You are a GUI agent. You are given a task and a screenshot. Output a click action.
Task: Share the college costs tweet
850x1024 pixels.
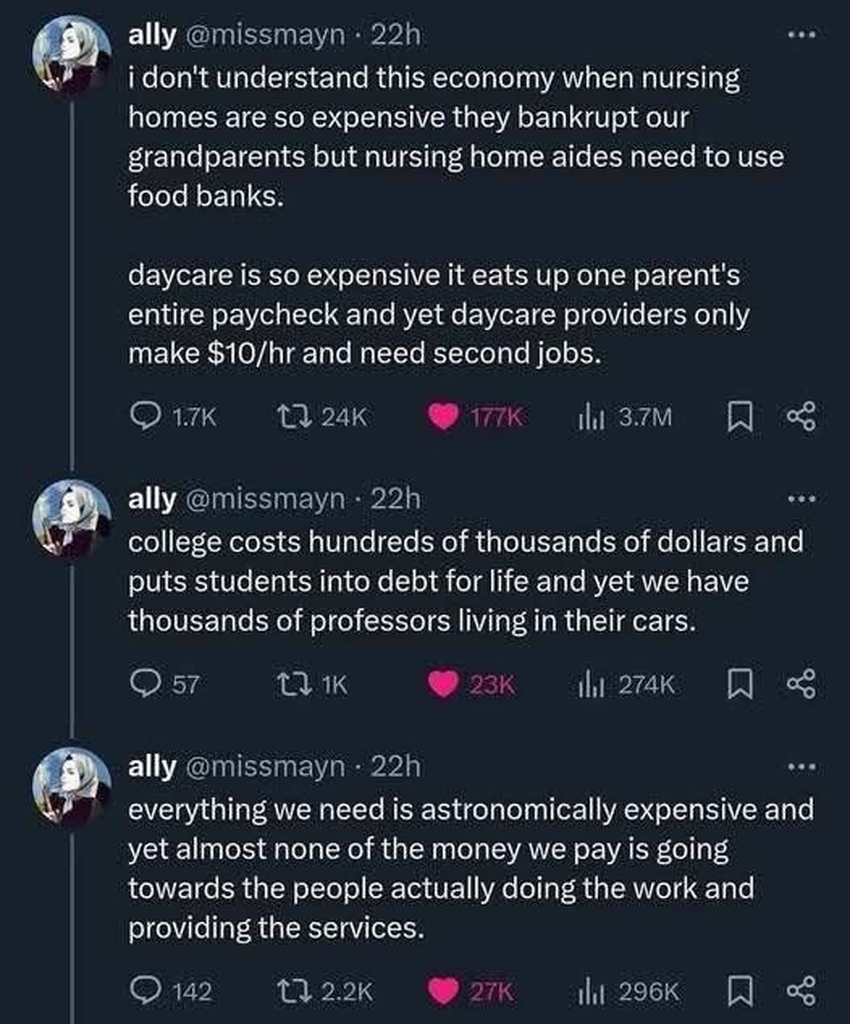[x=802, y=684]
